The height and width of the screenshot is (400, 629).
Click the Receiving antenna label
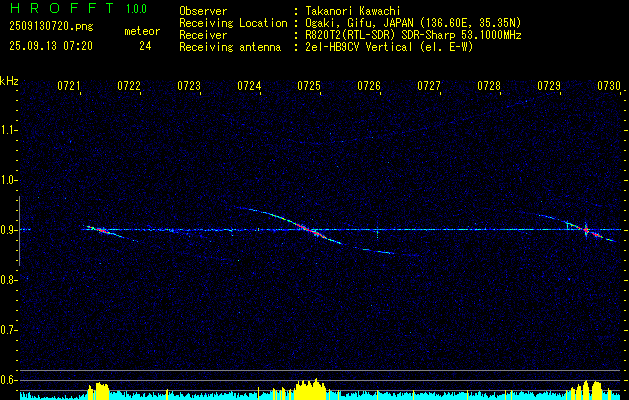(230, 47)
